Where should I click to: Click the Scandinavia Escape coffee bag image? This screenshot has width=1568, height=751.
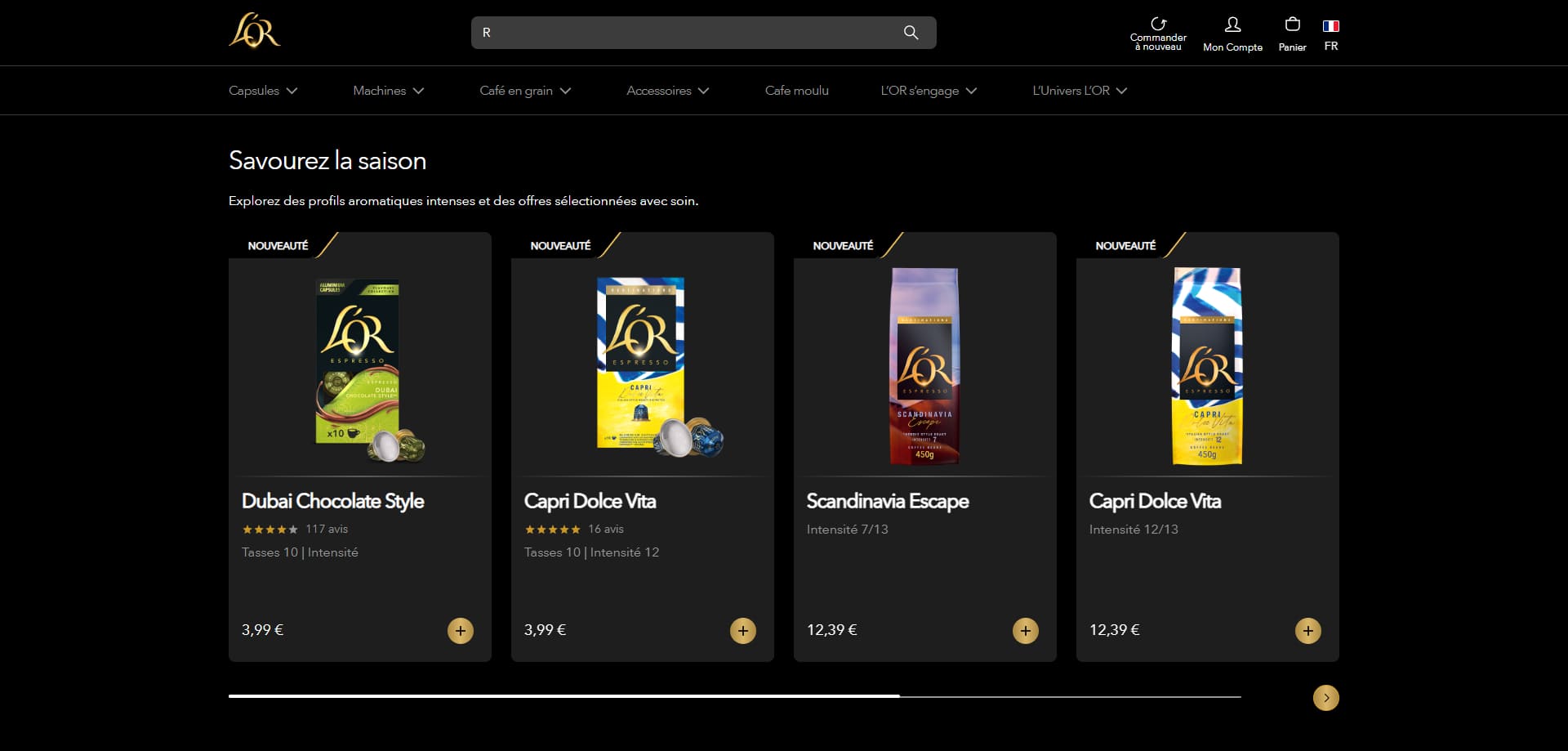point(924,366)
